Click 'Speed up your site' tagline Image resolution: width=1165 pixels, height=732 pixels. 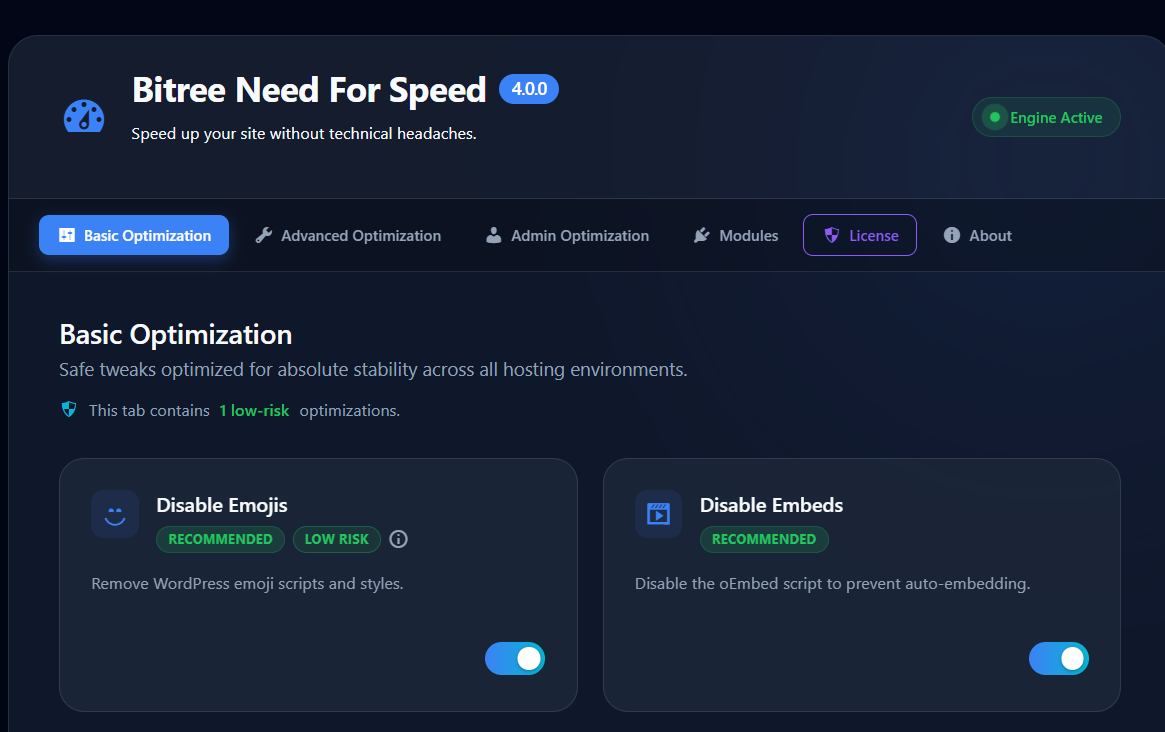point(304,134)
